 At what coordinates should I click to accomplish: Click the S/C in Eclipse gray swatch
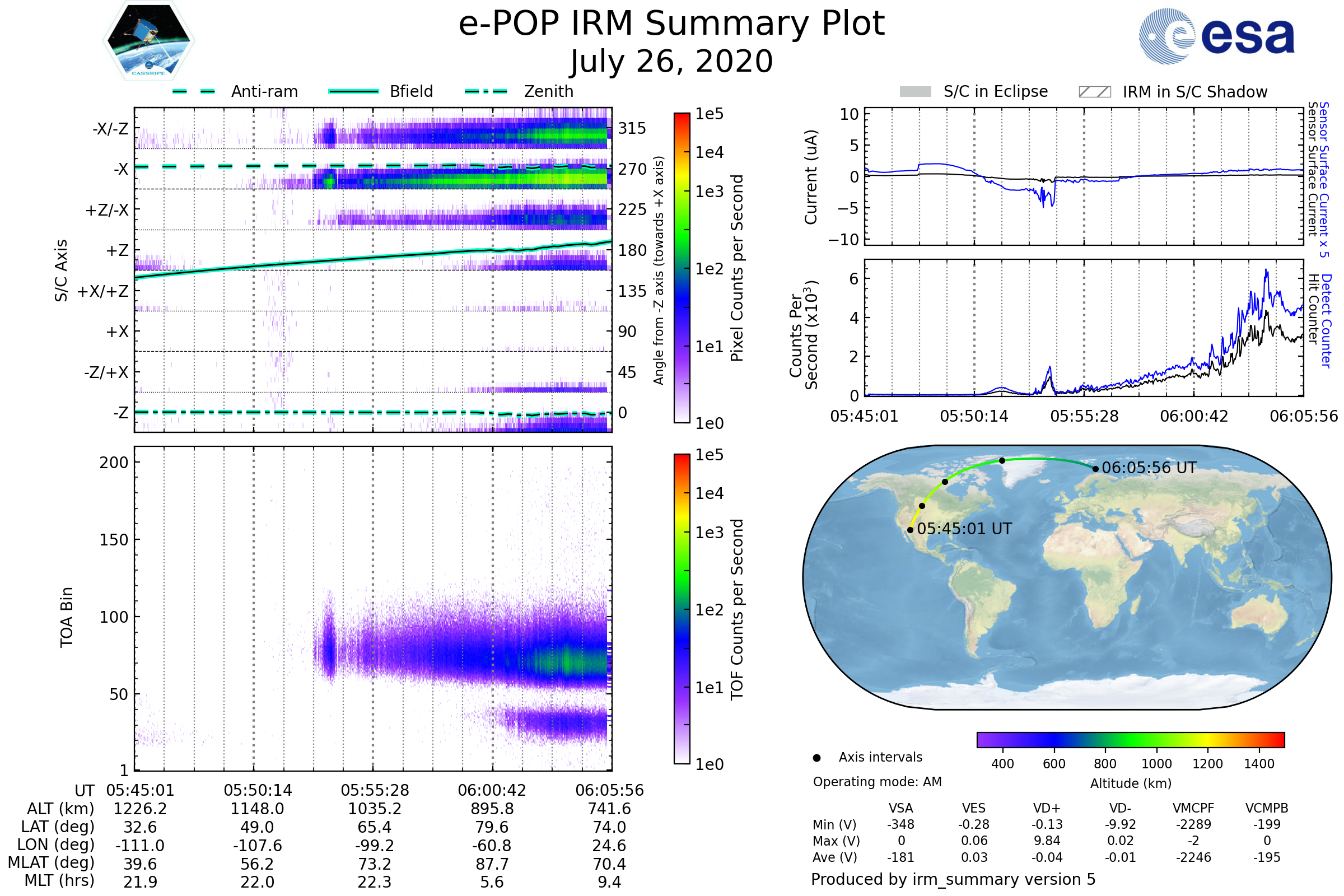(915, 92)
